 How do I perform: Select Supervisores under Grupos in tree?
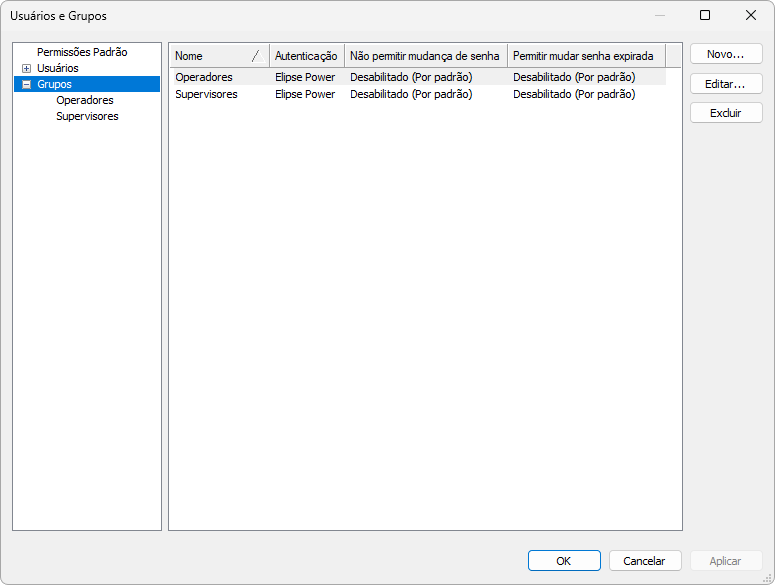(87, 117)
